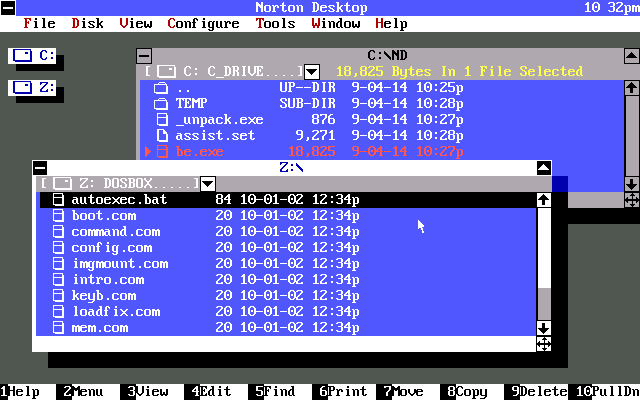Open the Disk menu
Viewport: 640px width, 400px height.
[87, 23]
